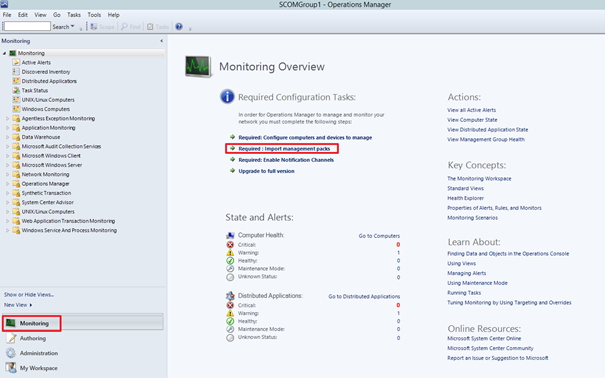Image resolution: width=605 pixels, height=378 pixels.
Task: Open Monitoring Scenarios key concept link
Action: point(472,218)
